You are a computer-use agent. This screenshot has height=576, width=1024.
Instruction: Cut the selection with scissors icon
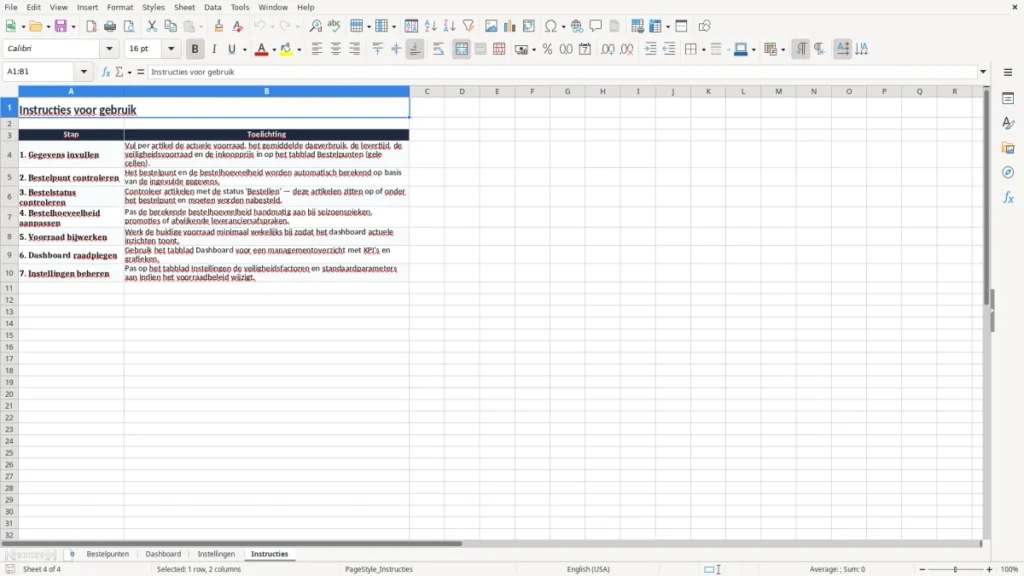152,26
